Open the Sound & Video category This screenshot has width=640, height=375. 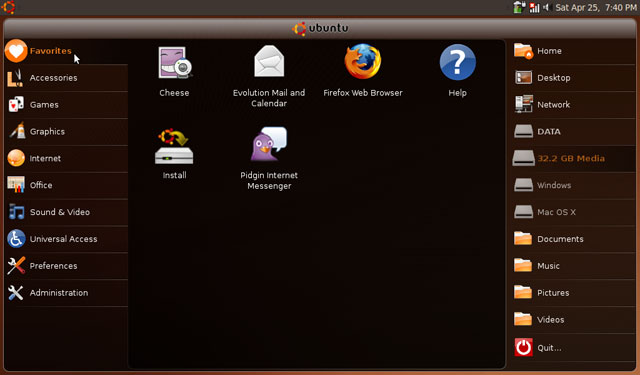pyautogui.click(x=66, y=212)
